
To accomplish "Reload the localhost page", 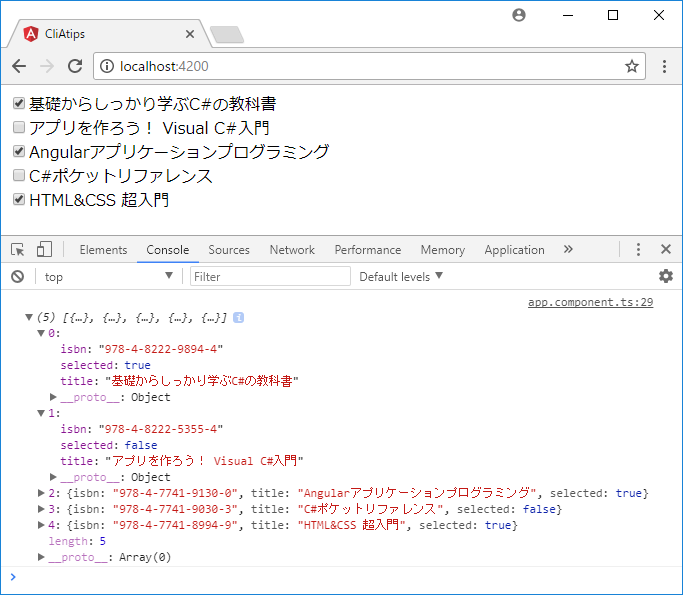I will (x=75, y=66).
